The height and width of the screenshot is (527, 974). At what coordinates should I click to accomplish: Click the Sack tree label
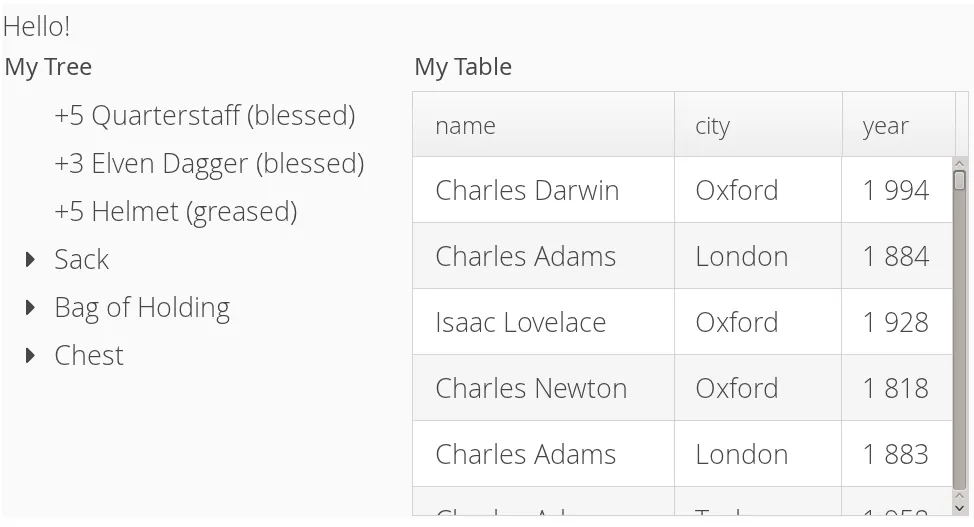pyautogui.click(x=81, y=260)
